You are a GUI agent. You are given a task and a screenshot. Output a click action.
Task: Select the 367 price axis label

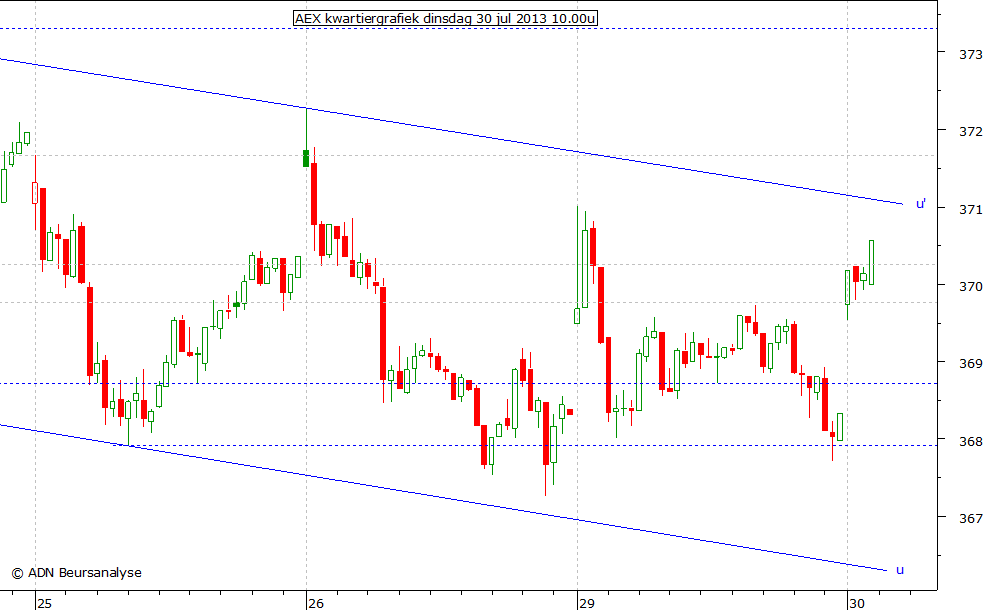[x=970, y=518]
